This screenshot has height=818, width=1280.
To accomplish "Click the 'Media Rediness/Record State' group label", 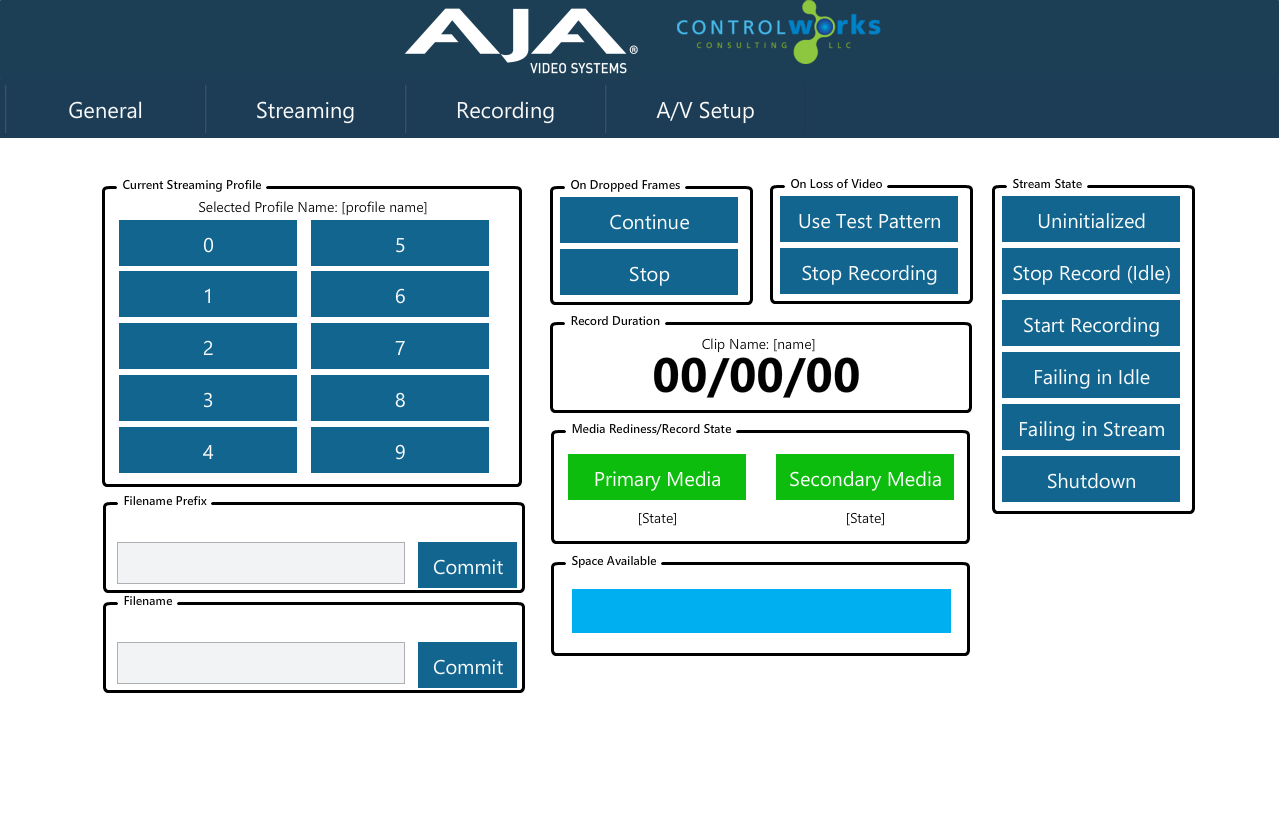I will 652,429.
